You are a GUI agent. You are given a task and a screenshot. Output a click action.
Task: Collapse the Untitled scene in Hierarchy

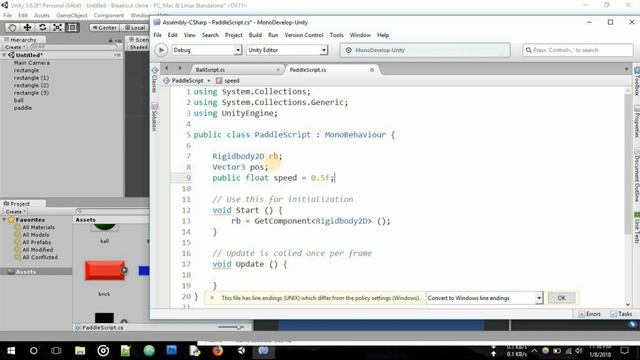coord(4,55)
